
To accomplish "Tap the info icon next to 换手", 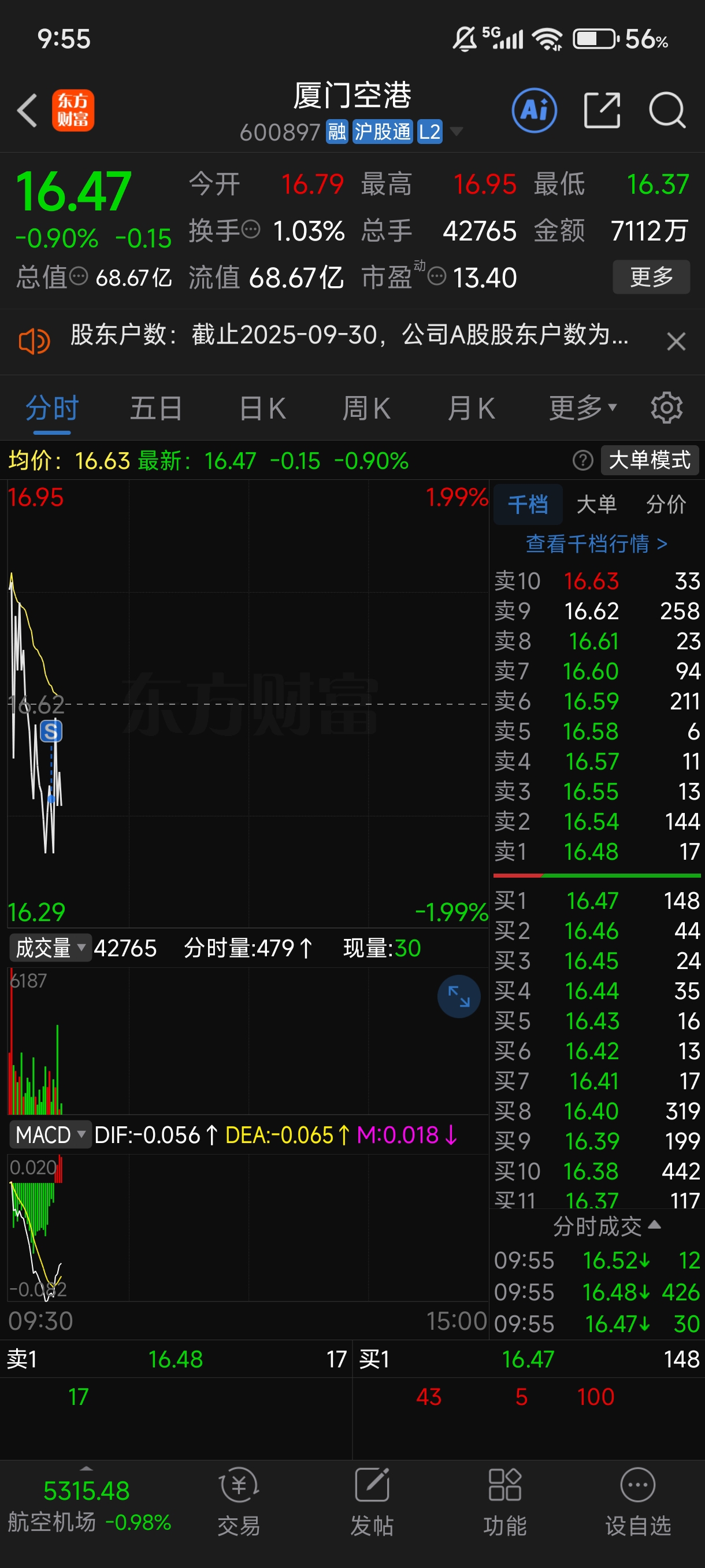I will click(251, 230).
